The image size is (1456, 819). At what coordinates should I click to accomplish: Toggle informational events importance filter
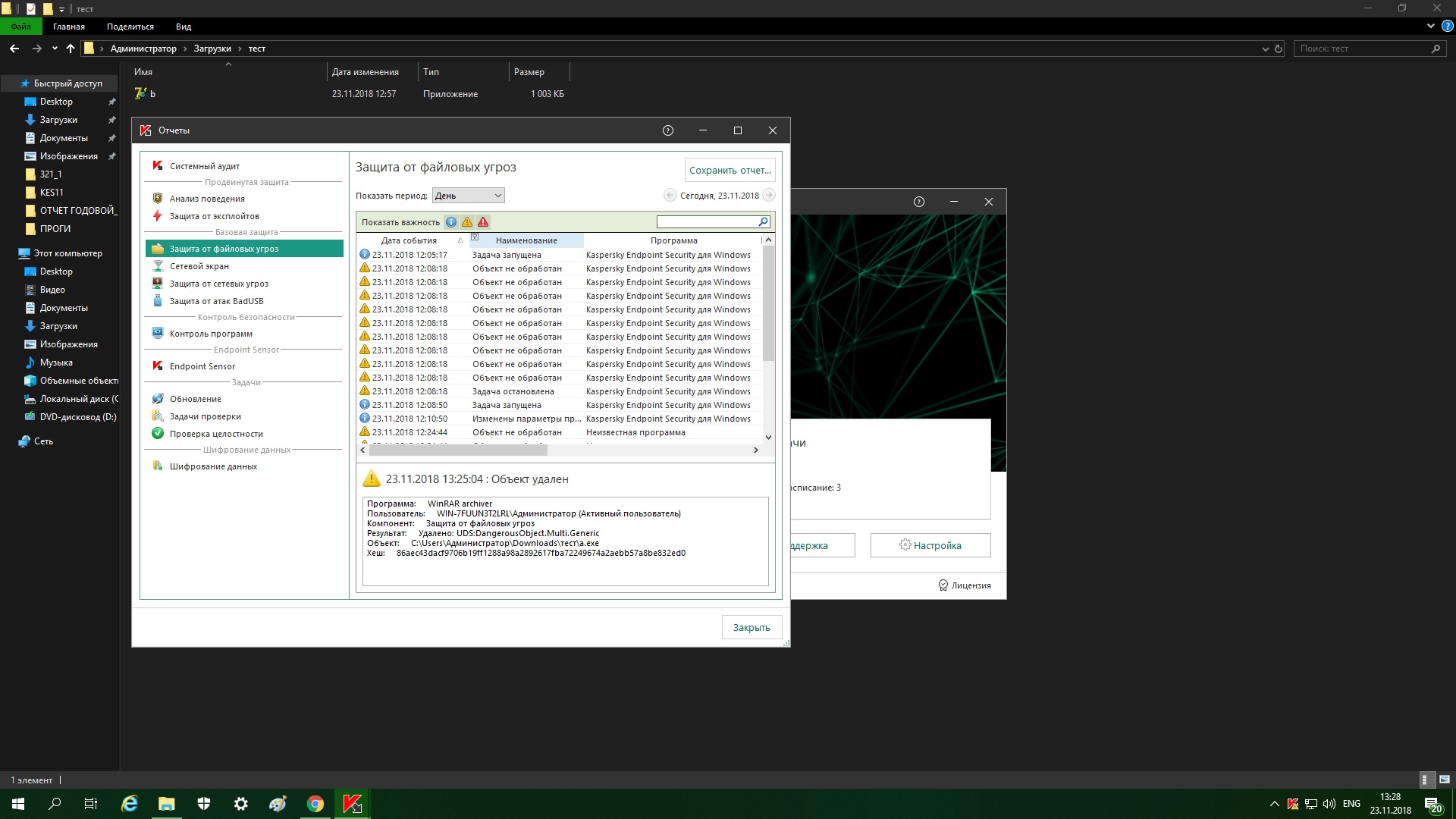pos(451,222)
